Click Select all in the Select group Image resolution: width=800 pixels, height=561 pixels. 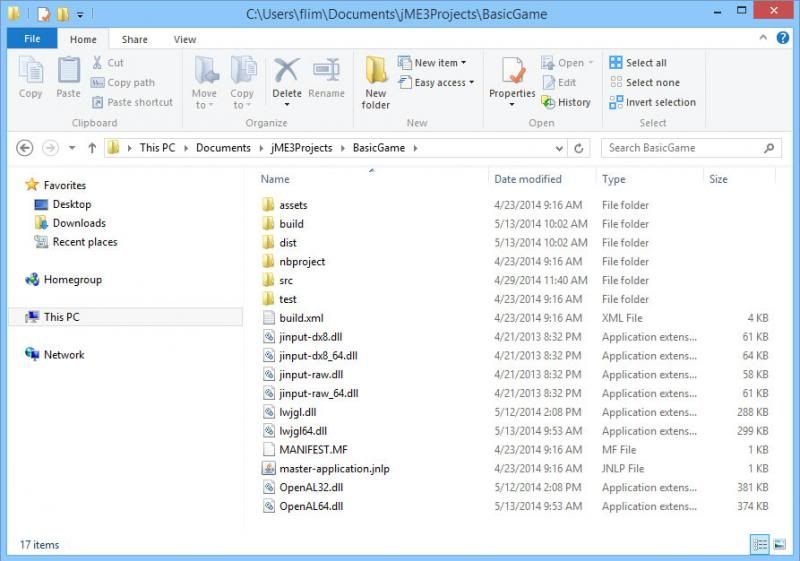638,63
